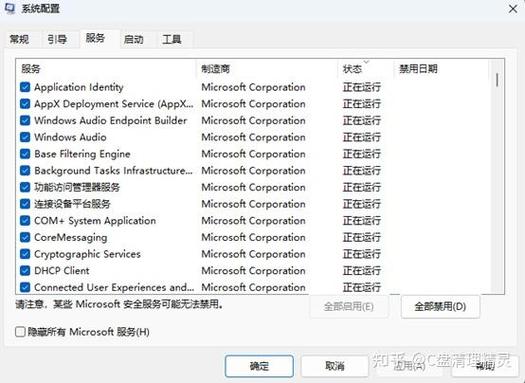Image resolution: width=525 pixels, height=383 pixels.
Task: Check 隐藏所有 Microsoft 服务 option
Action: pyautogui.click(x=20, y=332)
